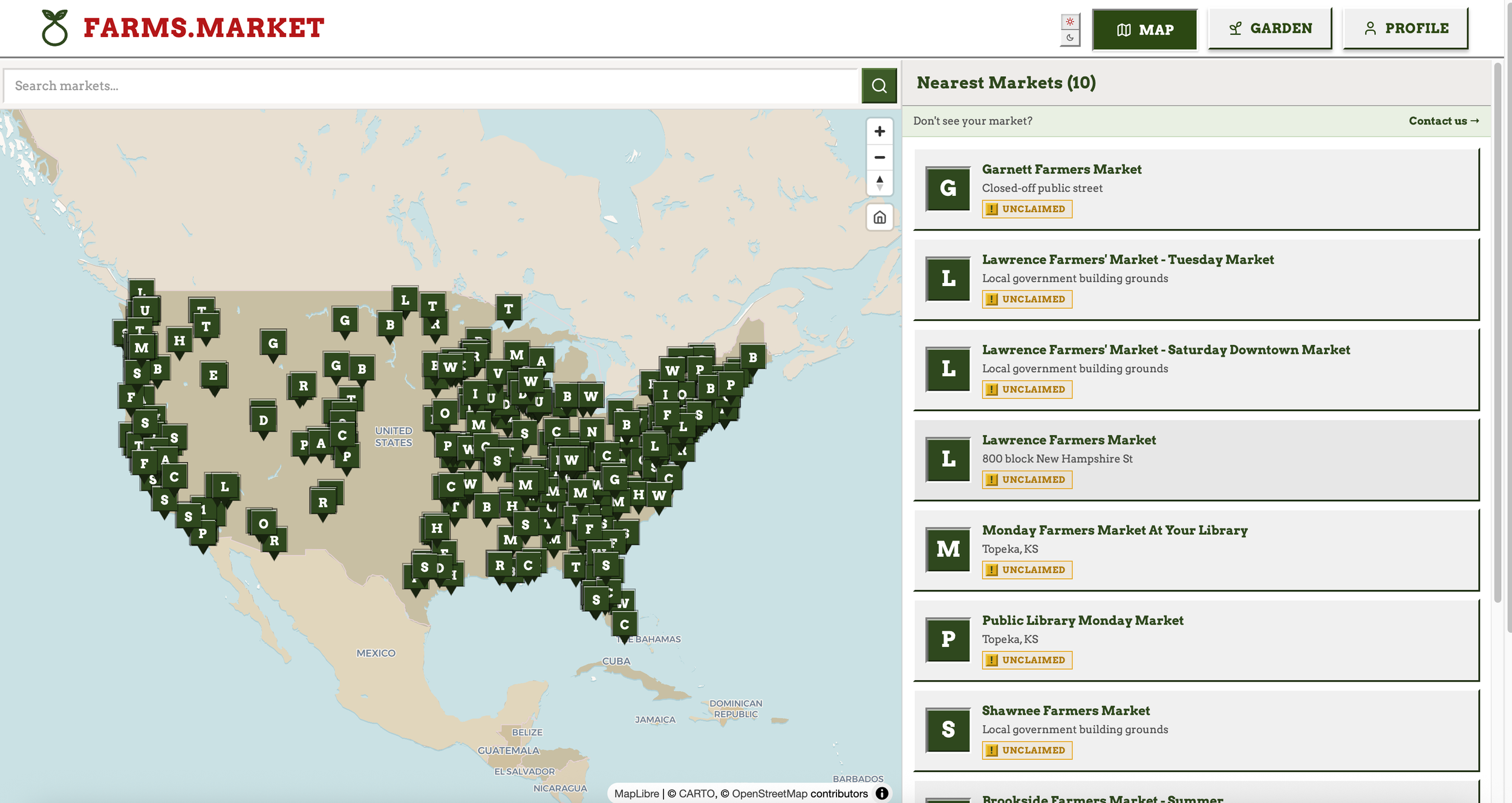Image resolution: width=1512 pixels, height=803 pixels.
Task: Click the market list panel scrollbar
Action: [1497, 333]
